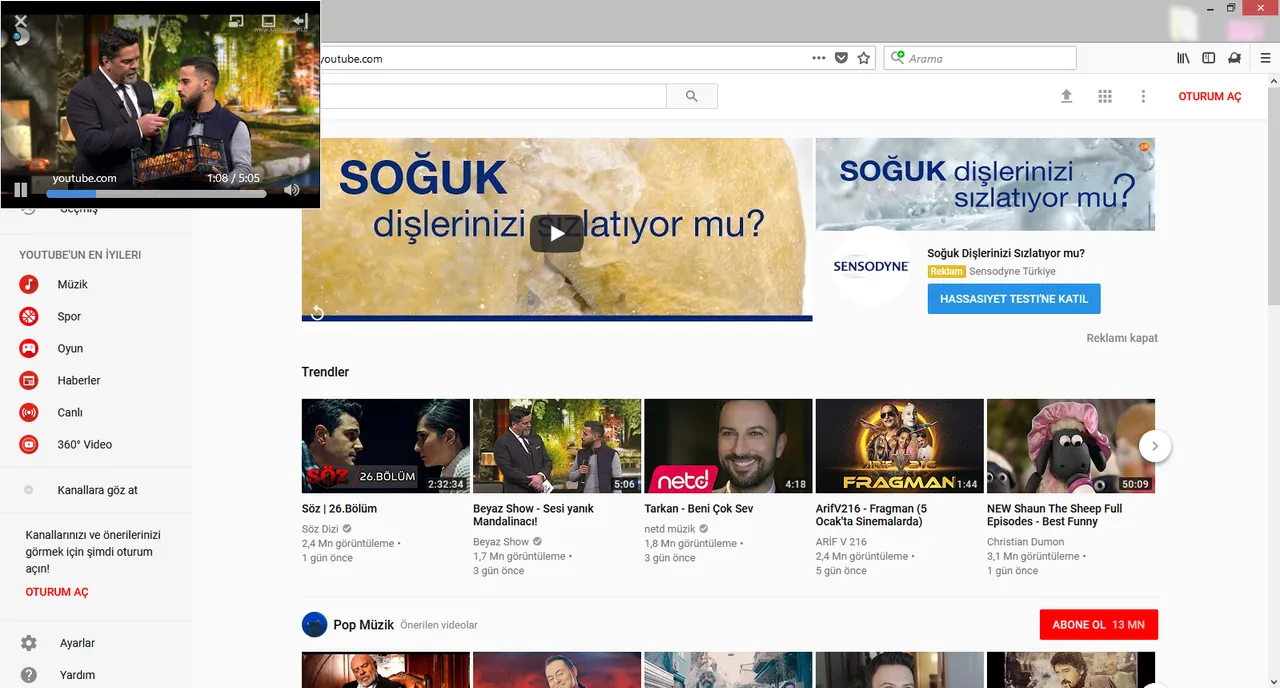Viewport: 1280px width, 688px height.
Task: Toggle Firefox sidebar view icon
Action: (x=1208, y=58)
